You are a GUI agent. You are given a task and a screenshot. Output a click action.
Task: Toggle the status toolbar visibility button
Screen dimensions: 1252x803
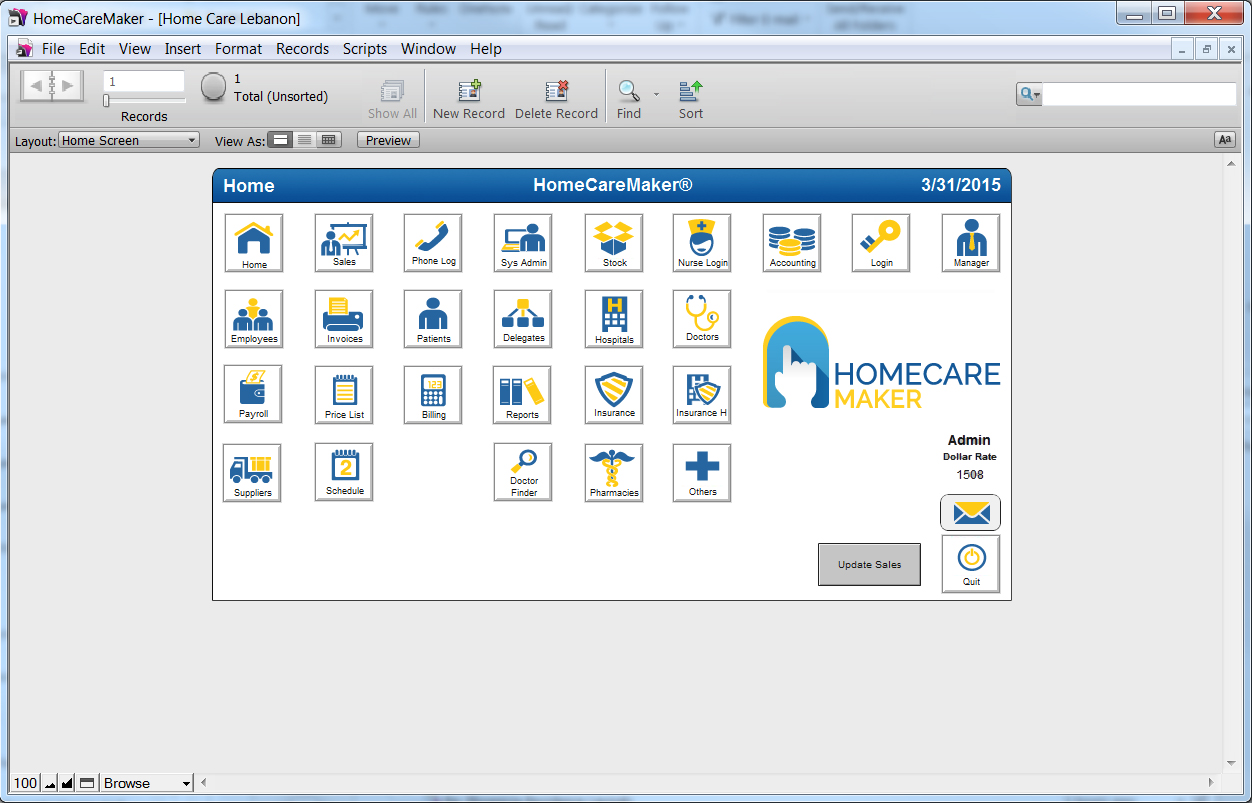(87, 783)
